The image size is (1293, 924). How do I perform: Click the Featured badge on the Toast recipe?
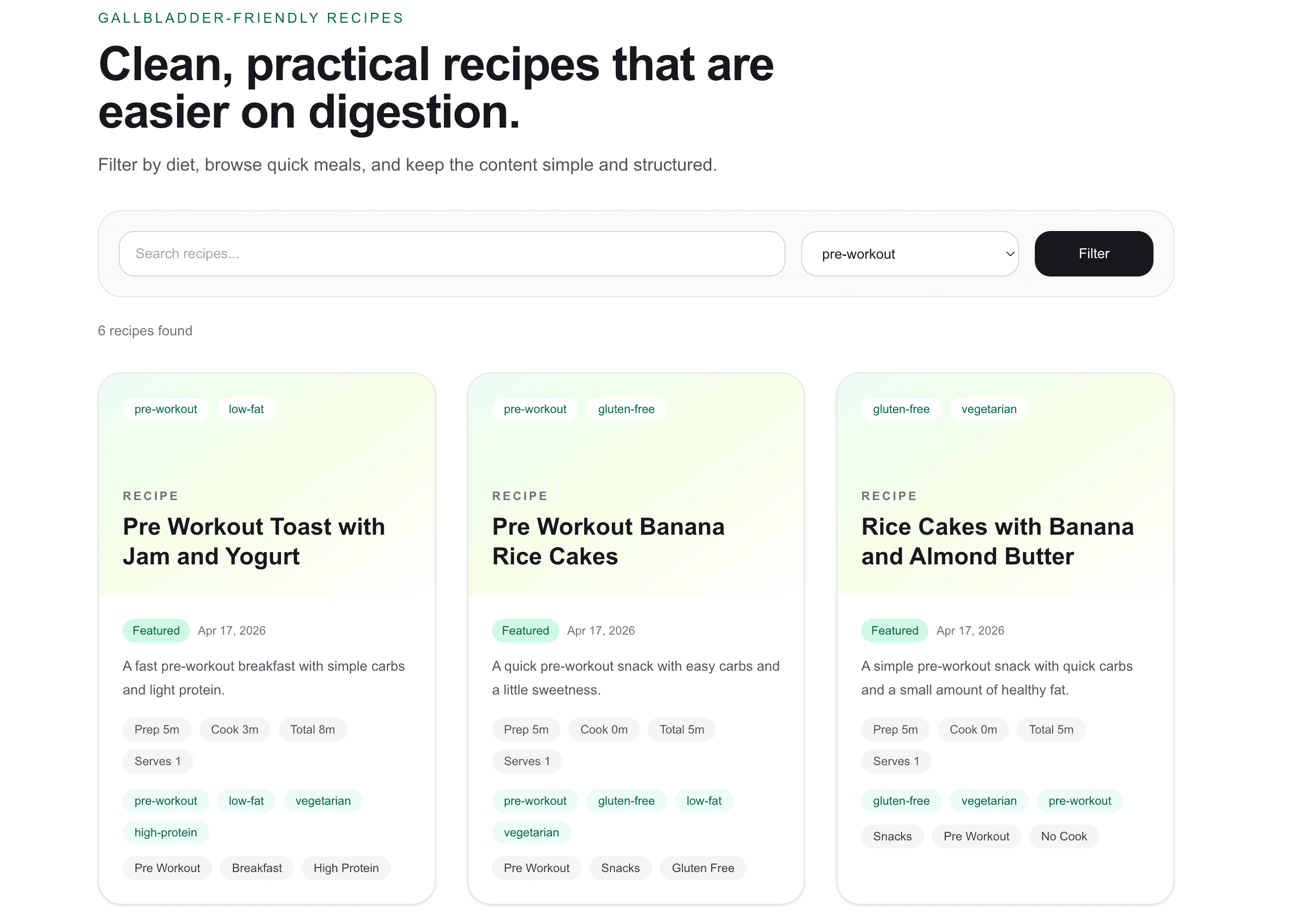155,630
